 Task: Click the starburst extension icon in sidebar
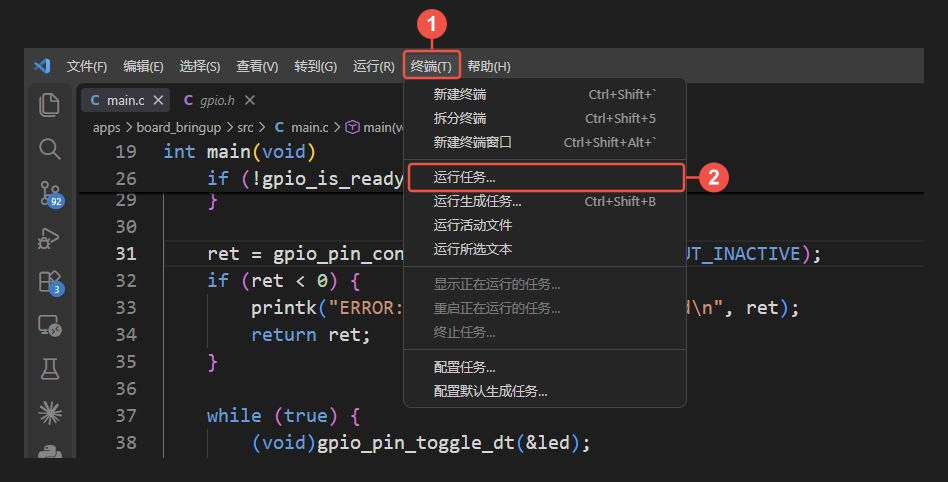point(50,413)
